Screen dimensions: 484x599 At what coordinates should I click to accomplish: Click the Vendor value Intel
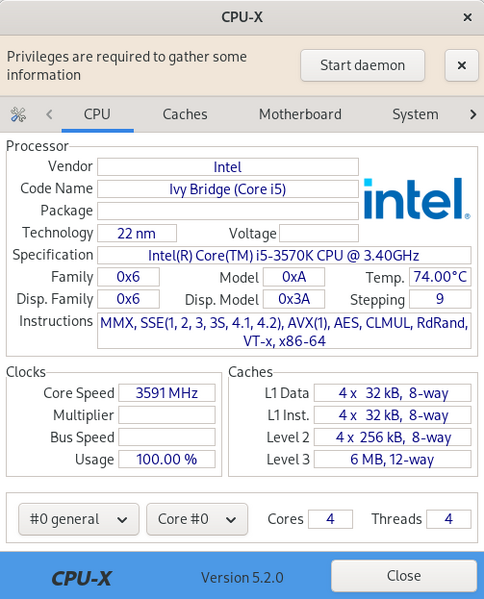pyautogui.click(x=228, y=167)
